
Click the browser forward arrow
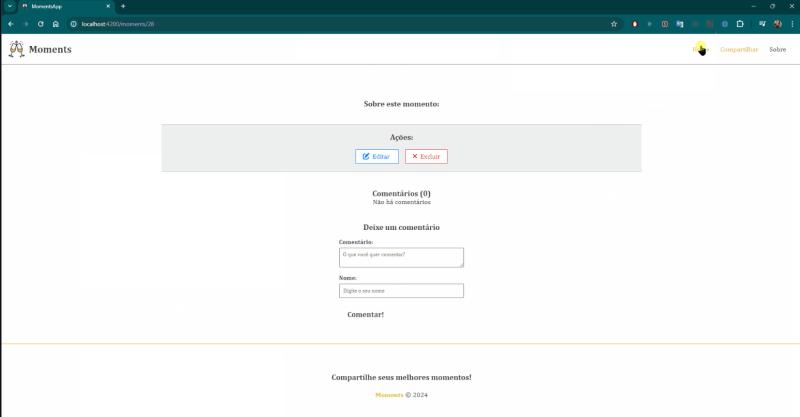point(26,24)
